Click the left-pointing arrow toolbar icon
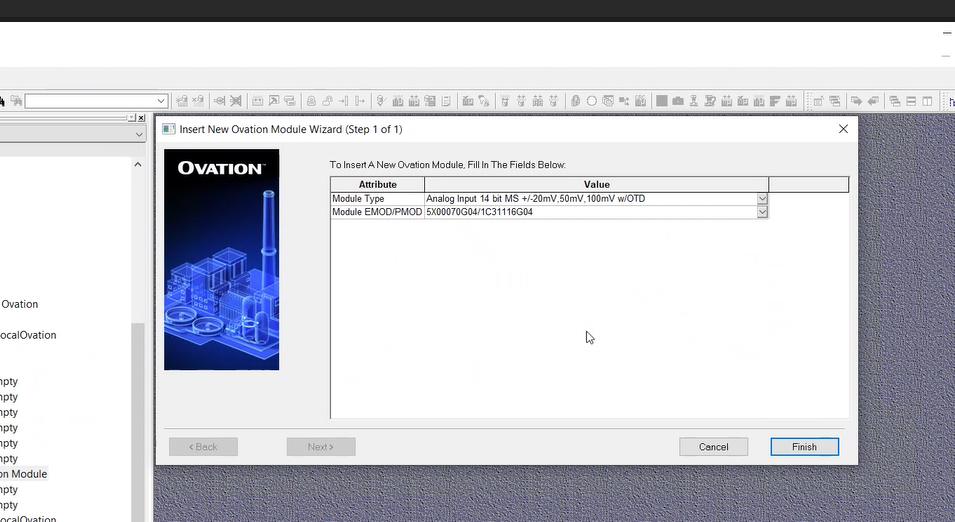Image resolution: width=955 pixels, height=522 pixels. pyautogui.click(x=872, y=101)
